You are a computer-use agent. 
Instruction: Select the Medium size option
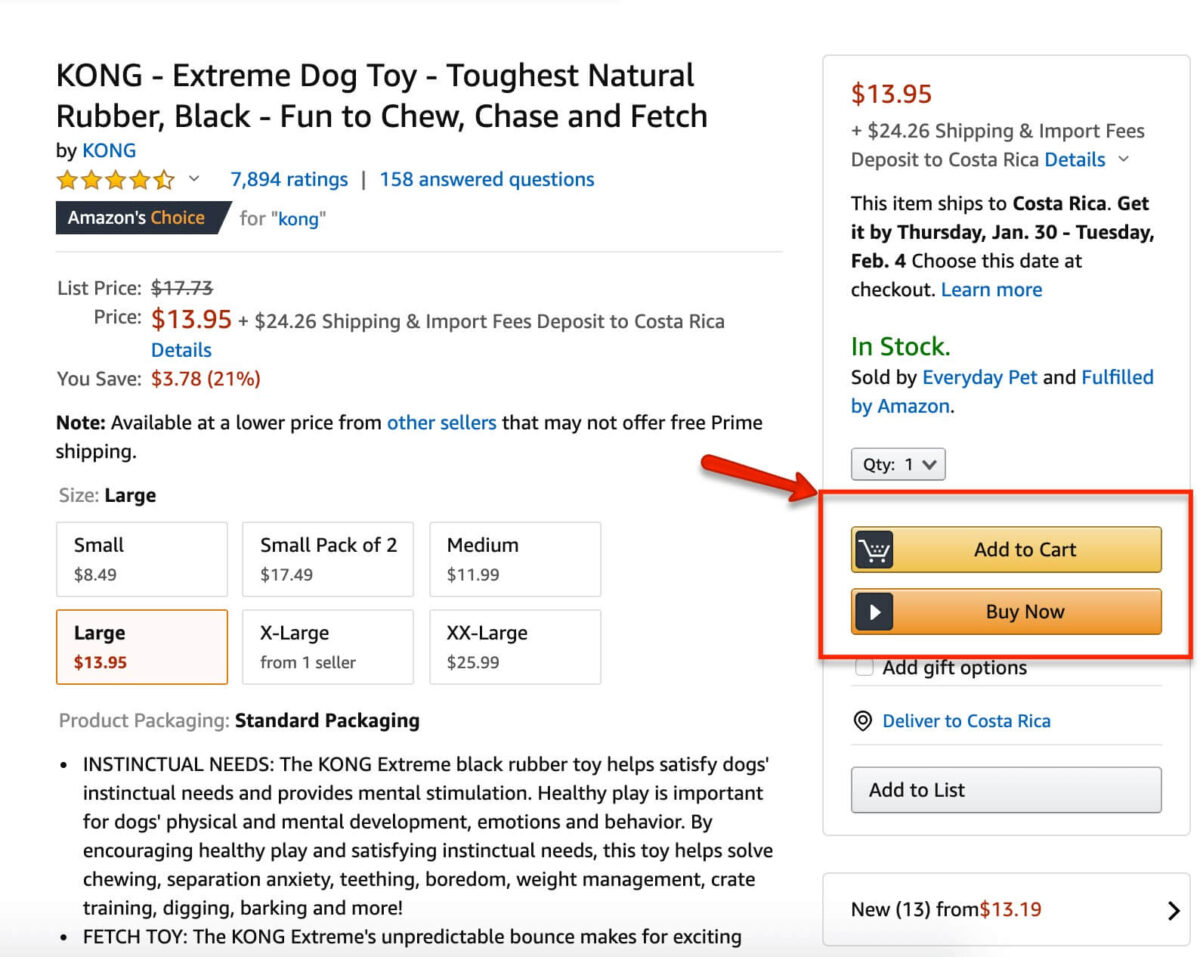pyautogui.click(x=514, y=558)
